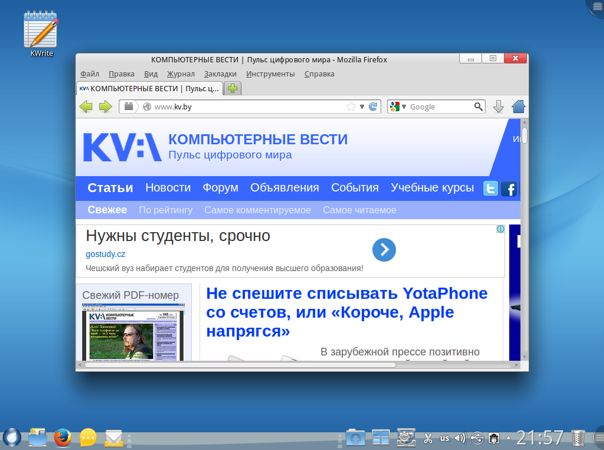
Task: Click the site identity globe icon
Action: pos(147,107)
